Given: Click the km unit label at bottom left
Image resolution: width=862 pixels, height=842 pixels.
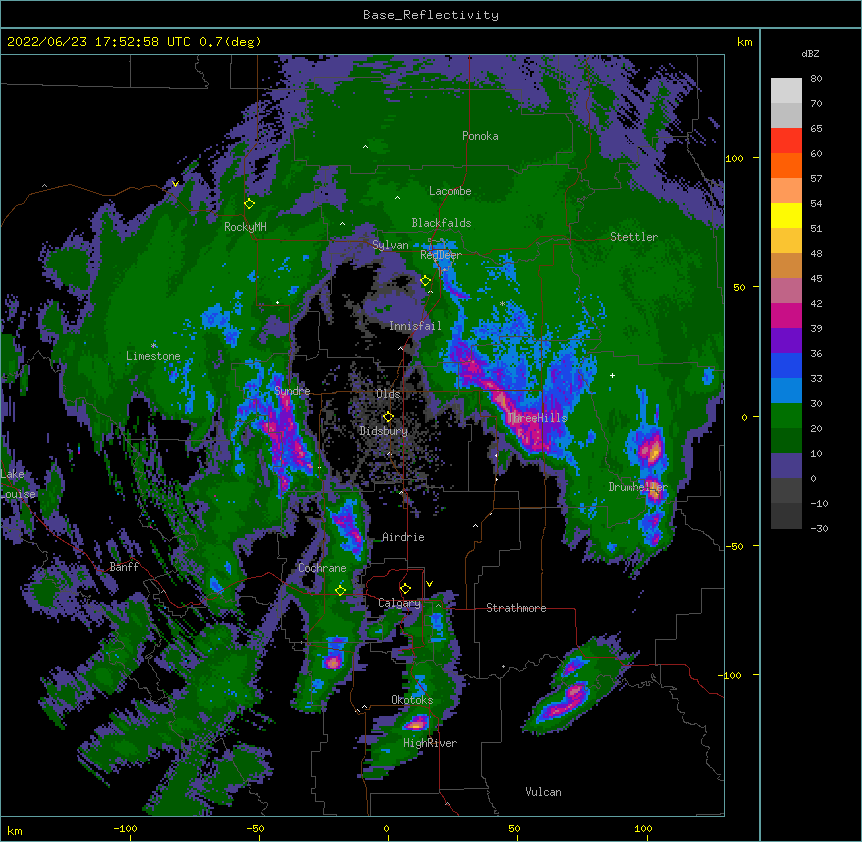Looking at the screenshot, I should pos(15,831).
